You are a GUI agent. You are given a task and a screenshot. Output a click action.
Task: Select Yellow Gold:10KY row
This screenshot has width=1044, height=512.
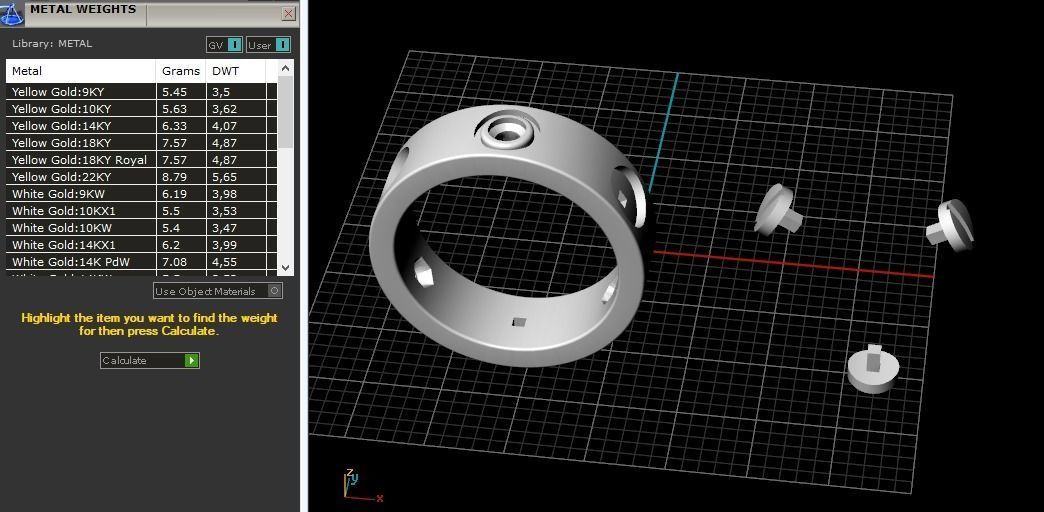(141, 109)
